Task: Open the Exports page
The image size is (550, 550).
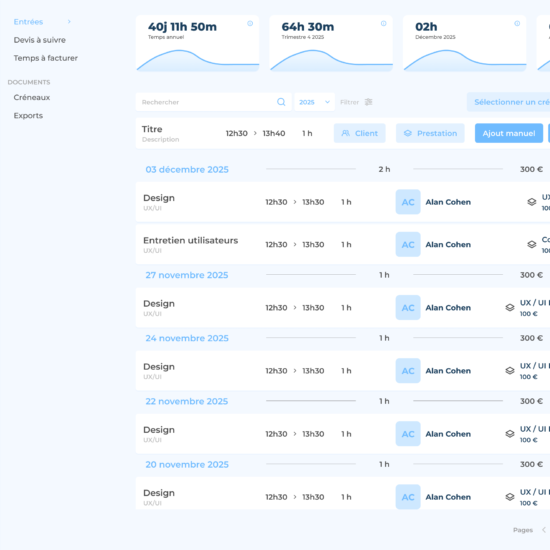Action: (28, 116)
